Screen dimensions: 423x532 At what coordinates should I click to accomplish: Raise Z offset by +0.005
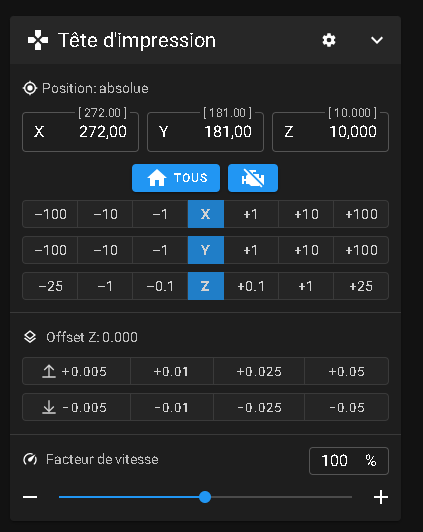click(x=76, y=371)
